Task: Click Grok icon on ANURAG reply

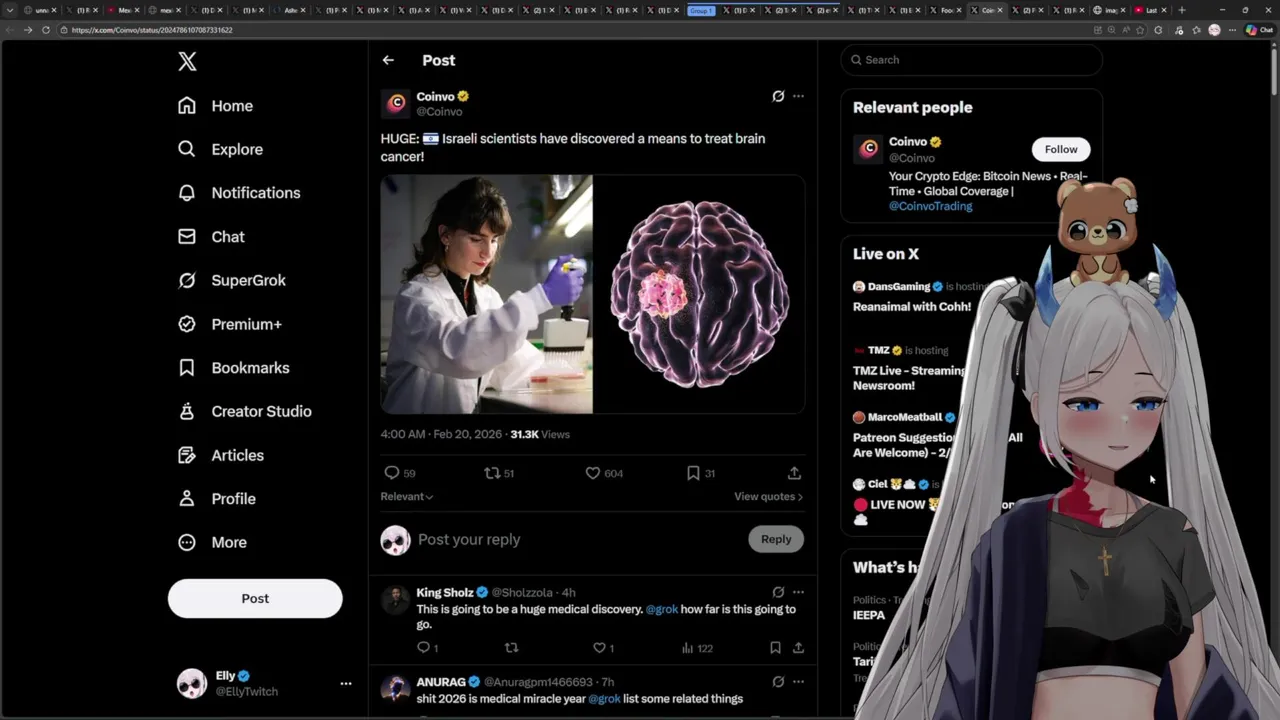Action: click(x=778, y=682)
